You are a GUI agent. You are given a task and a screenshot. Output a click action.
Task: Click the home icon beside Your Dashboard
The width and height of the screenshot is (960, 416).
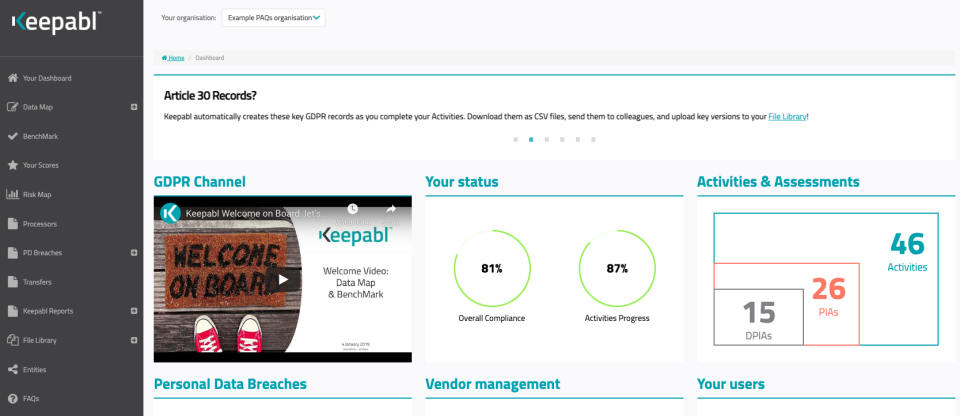coord(12,78)
